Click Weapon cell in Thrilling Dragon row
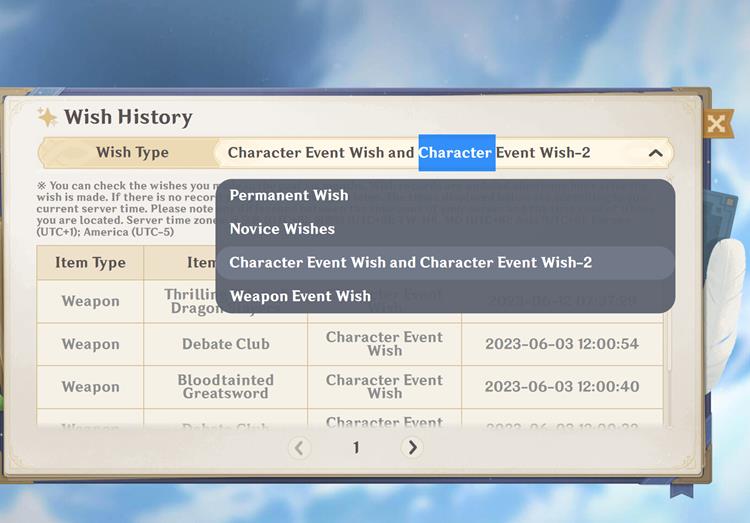 90,301
